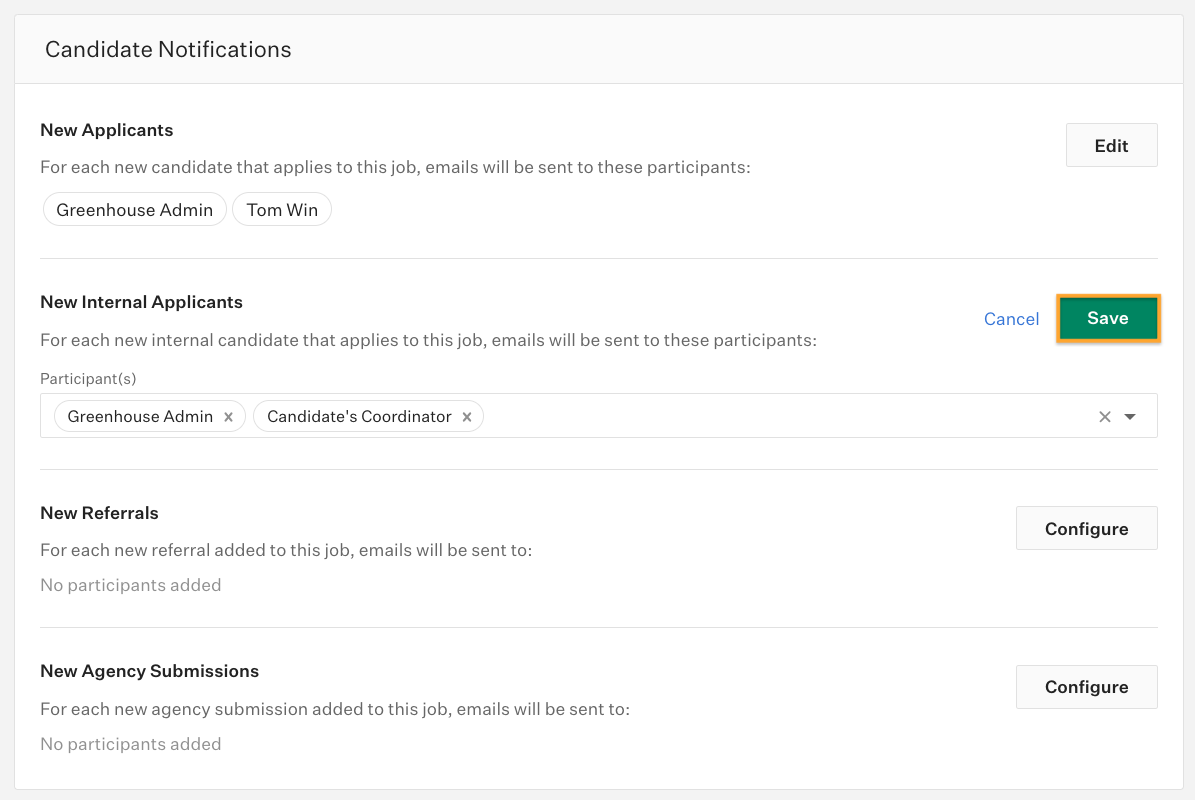Screen dimensions: 1195x800
Task: Click the New Applicants section title
Action: tap(107, 130)
